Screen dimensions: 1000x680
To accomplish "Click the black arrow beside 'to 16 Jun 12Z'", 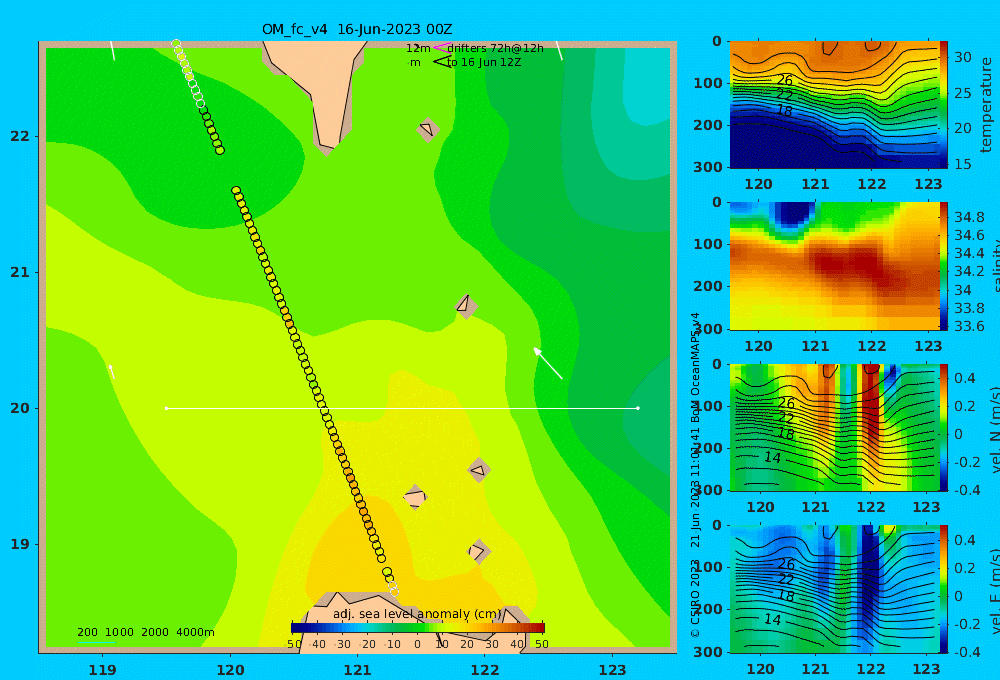I will (441, 62).
